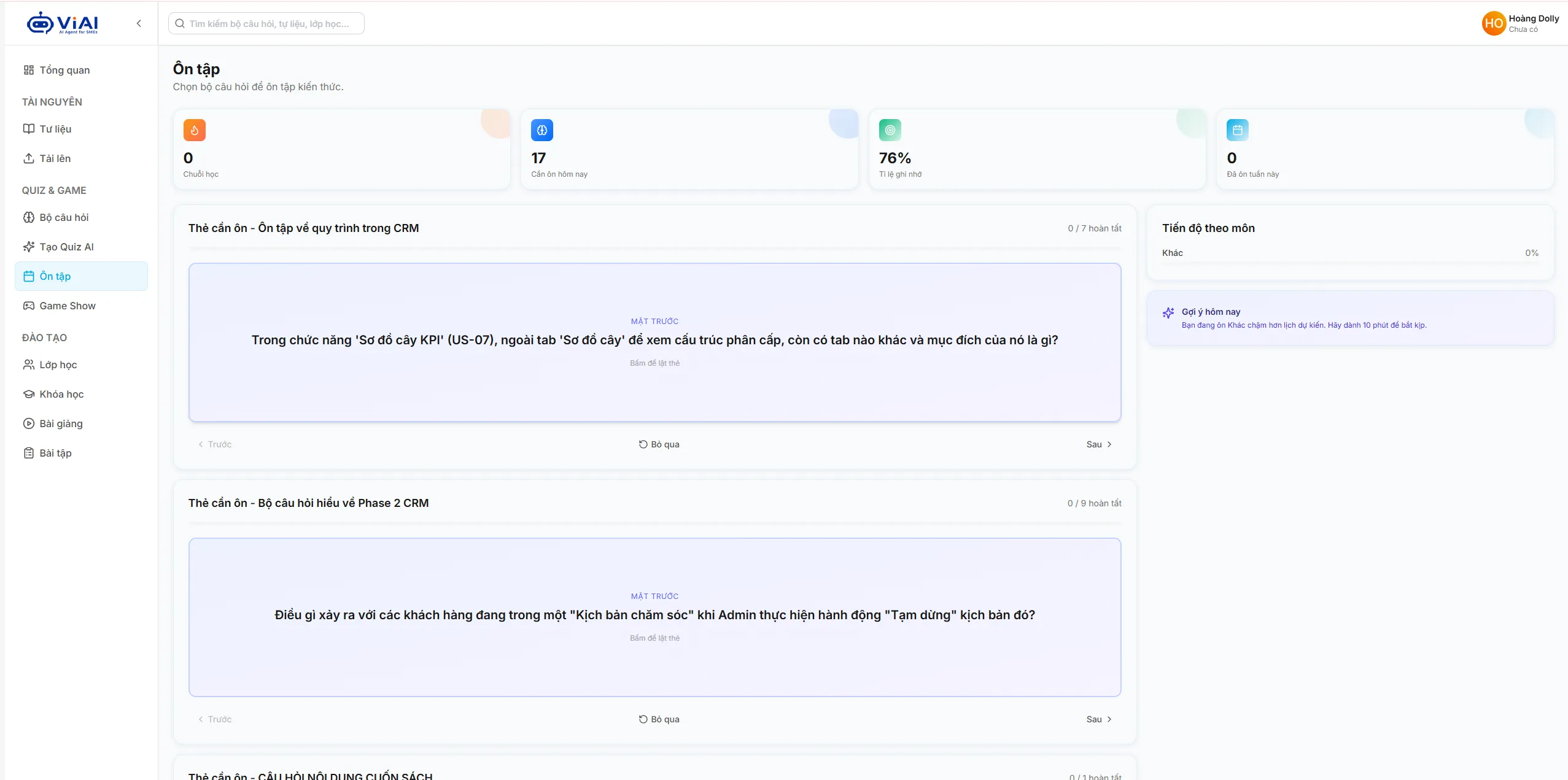Open Lớp học in the sidebar
This screenshot has width=1568, height=780.
(x=81, y=365)
